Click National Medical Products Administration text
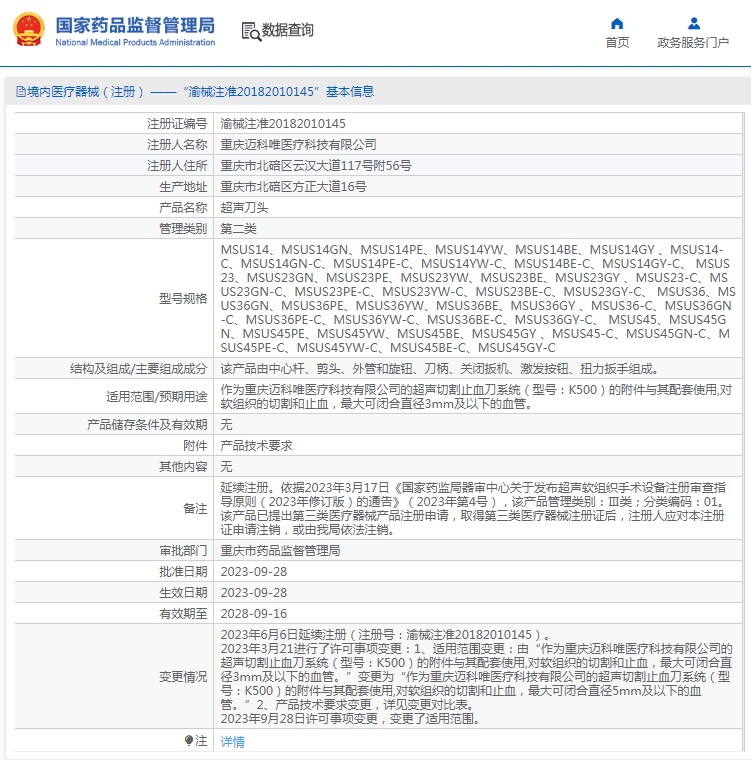 (x=135, y=42)
